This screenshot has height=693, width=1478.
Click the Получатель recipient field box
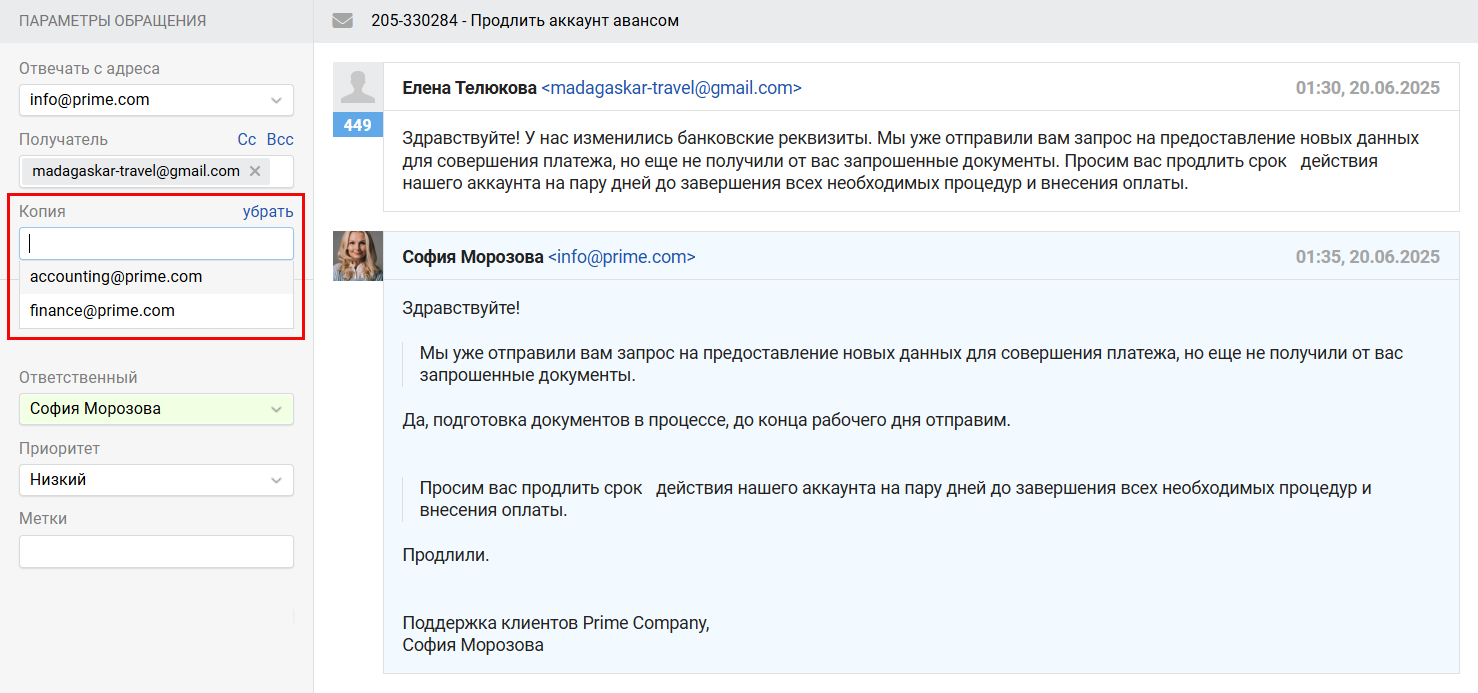[x=280, y=171]
